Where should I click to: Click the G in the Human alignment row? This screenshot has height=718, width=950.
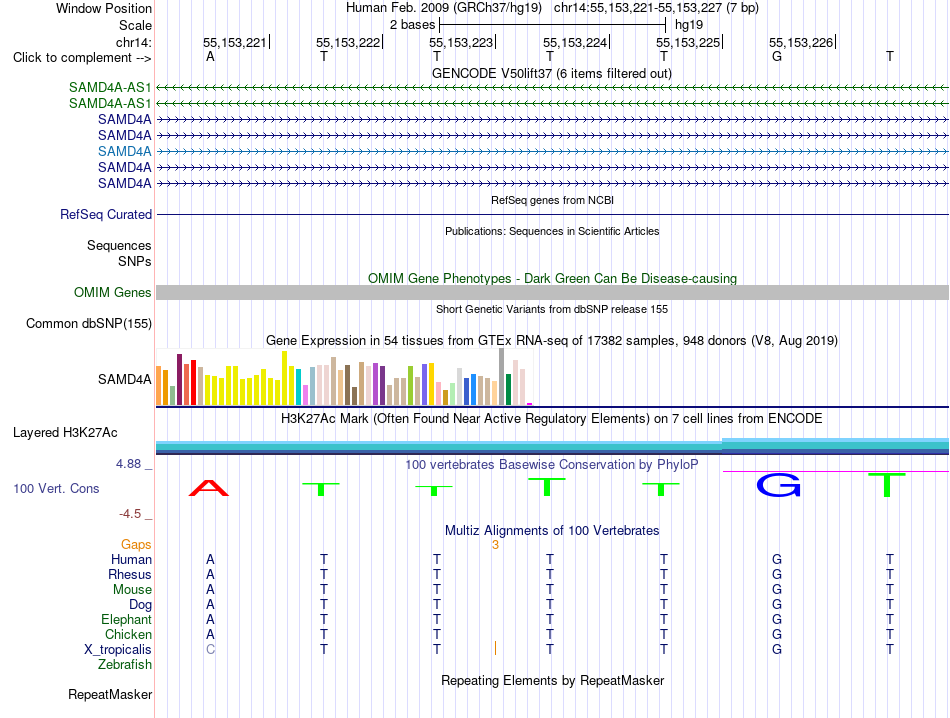777,559
